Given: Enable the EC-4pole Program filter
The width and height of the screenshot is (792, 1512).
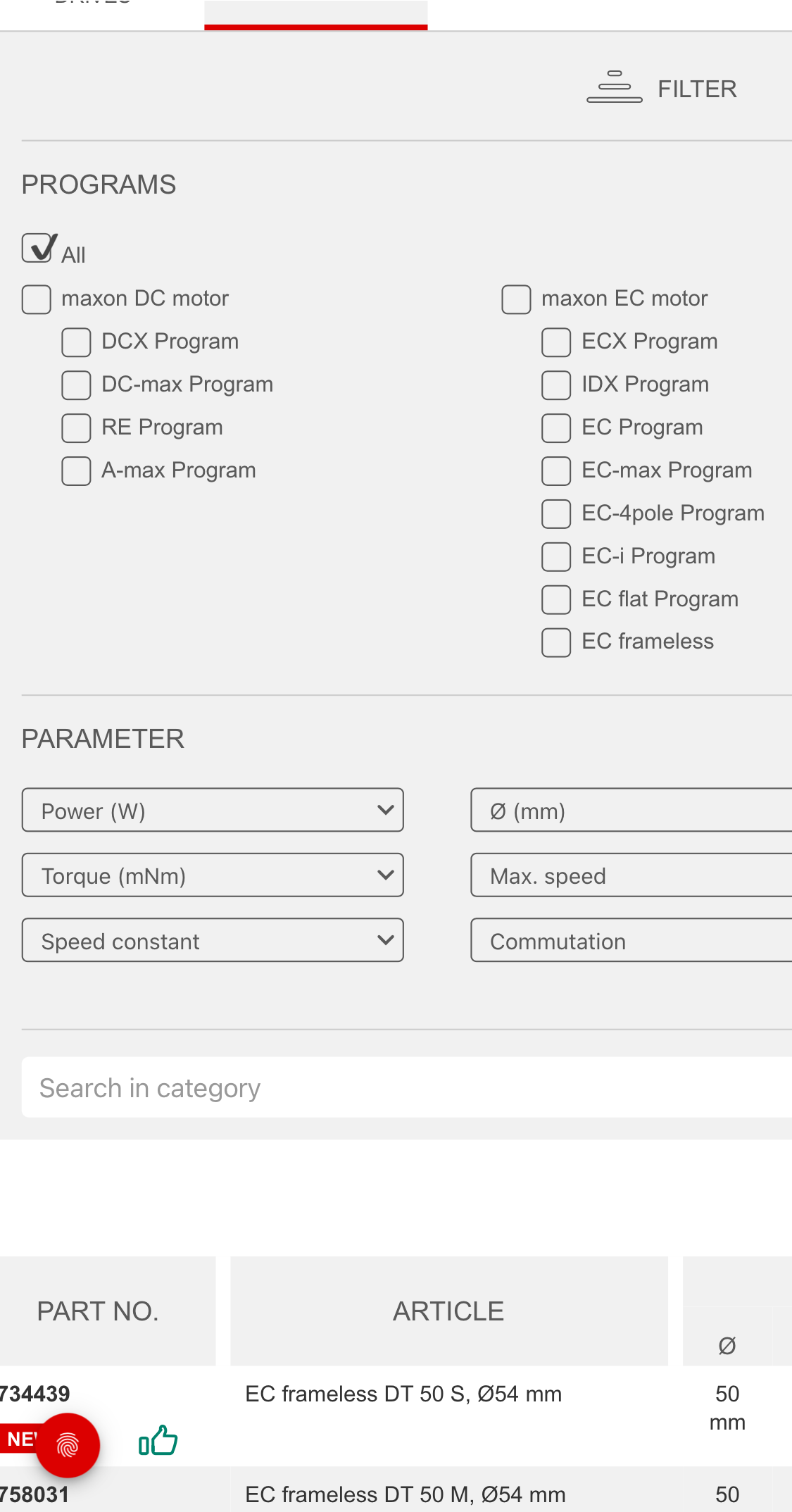Looking at the screenshot, I should (x=556, y=514).
